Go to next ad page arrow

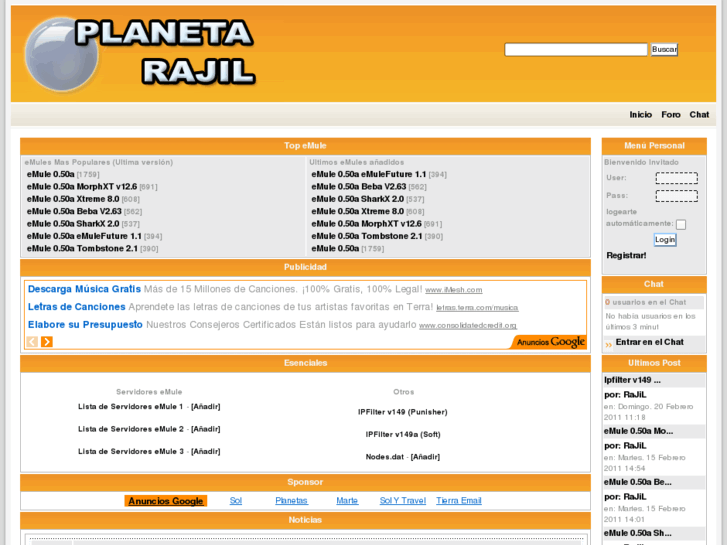pos(47,342)
